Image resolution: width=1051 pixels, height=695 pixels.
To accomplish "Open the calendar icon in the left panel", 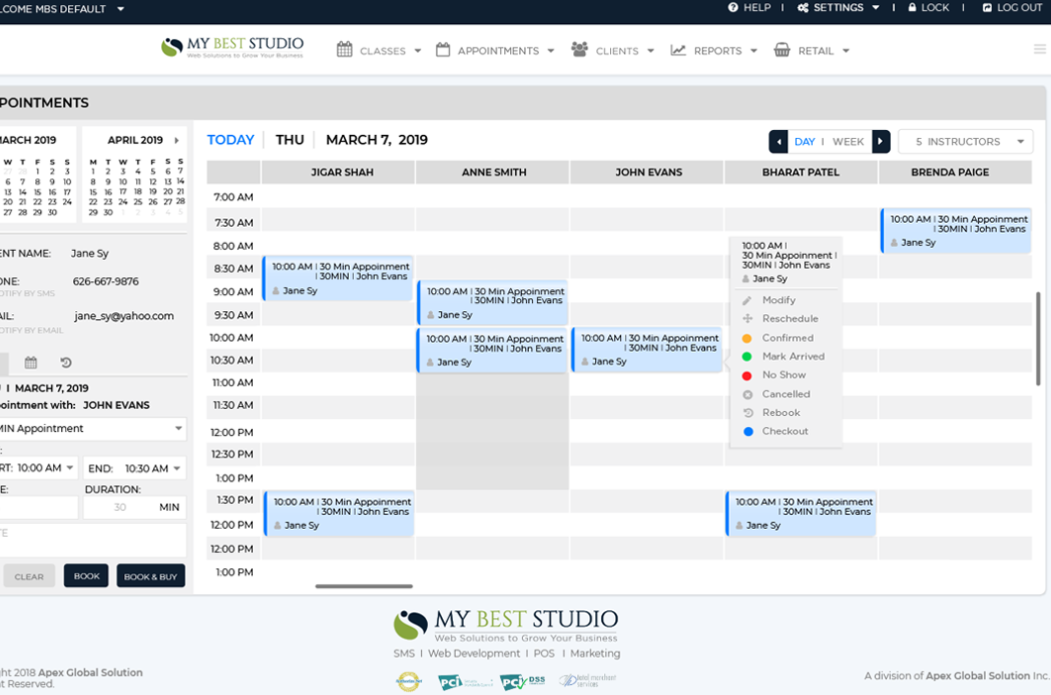I will [31, 362].
